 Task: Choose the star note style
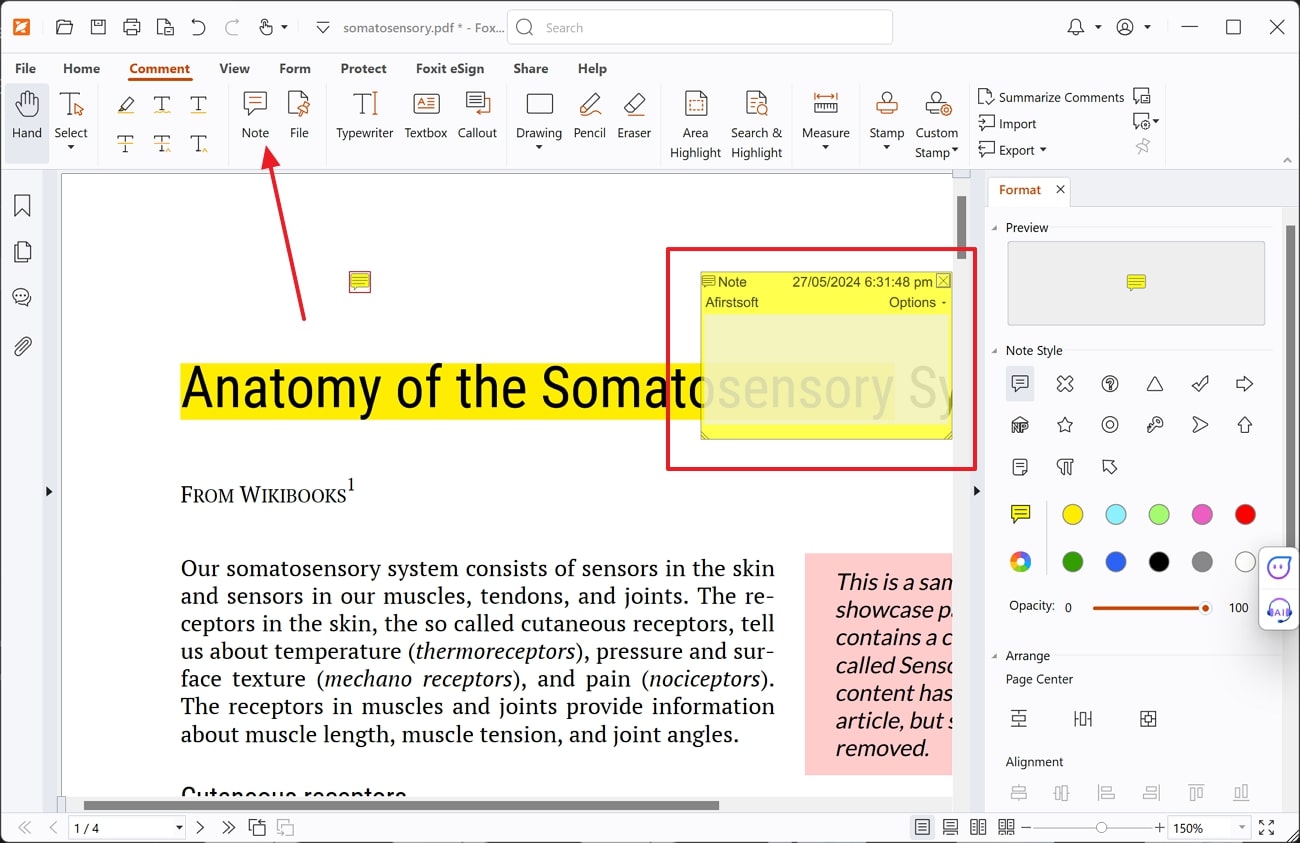(x=1065, y=425)
